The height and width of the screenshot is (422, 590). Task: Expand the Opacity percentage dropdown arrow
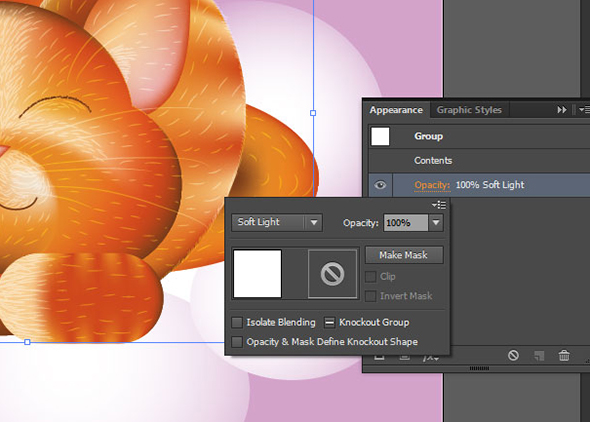pyautogui.click(x=436, y=222)
